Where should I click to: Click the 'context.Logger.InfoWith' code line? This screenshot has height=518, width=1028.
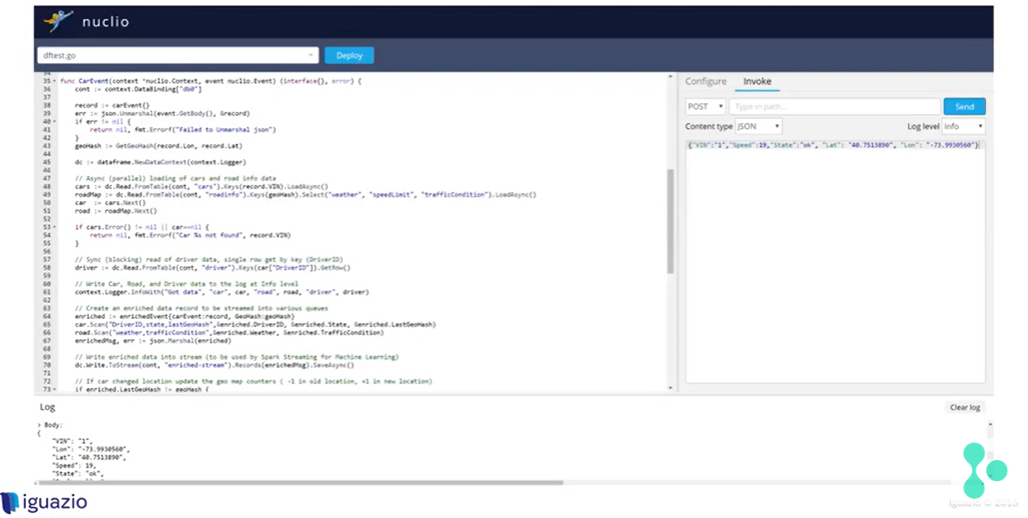222,292
